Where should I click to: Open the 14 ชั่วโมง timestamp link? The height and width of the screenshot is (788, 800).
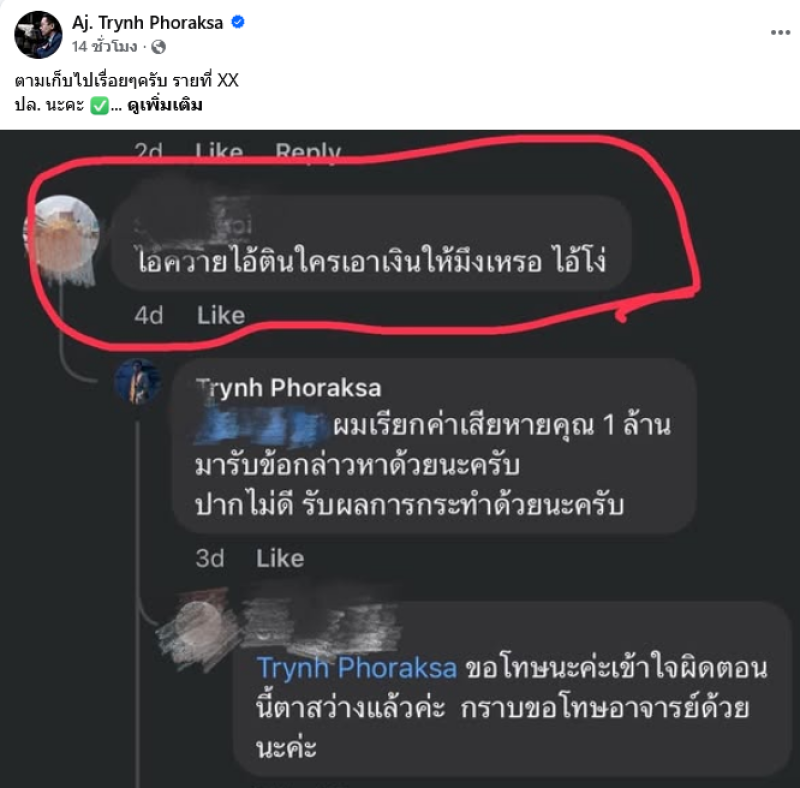(x=105, y=47)
